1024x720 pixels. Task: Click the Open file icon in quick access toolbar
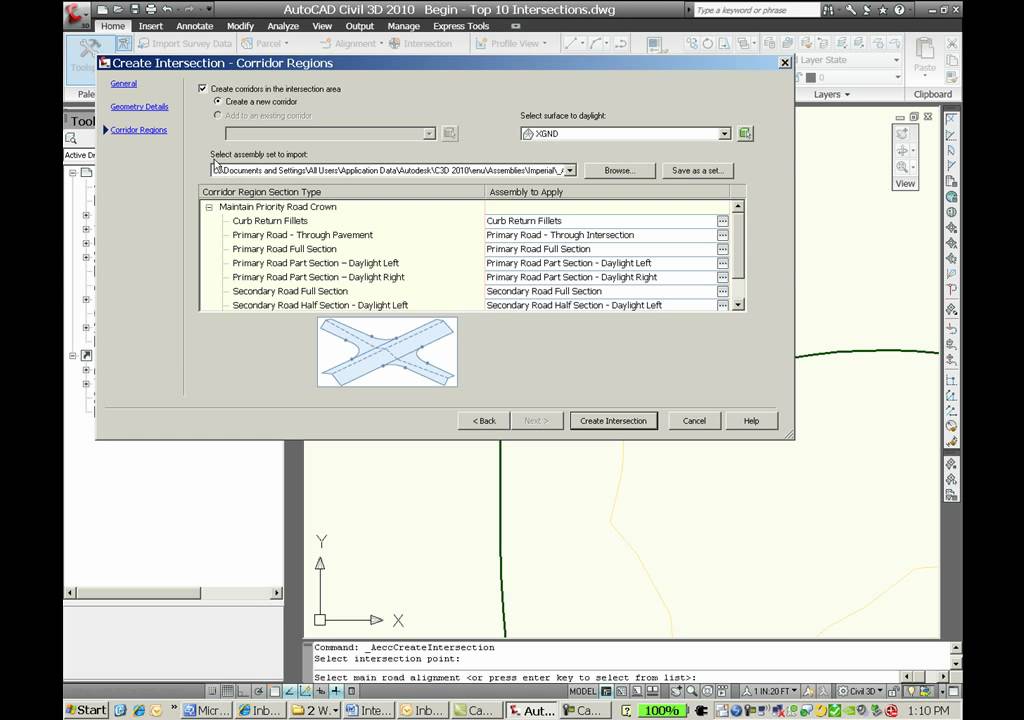pos(118,10)
